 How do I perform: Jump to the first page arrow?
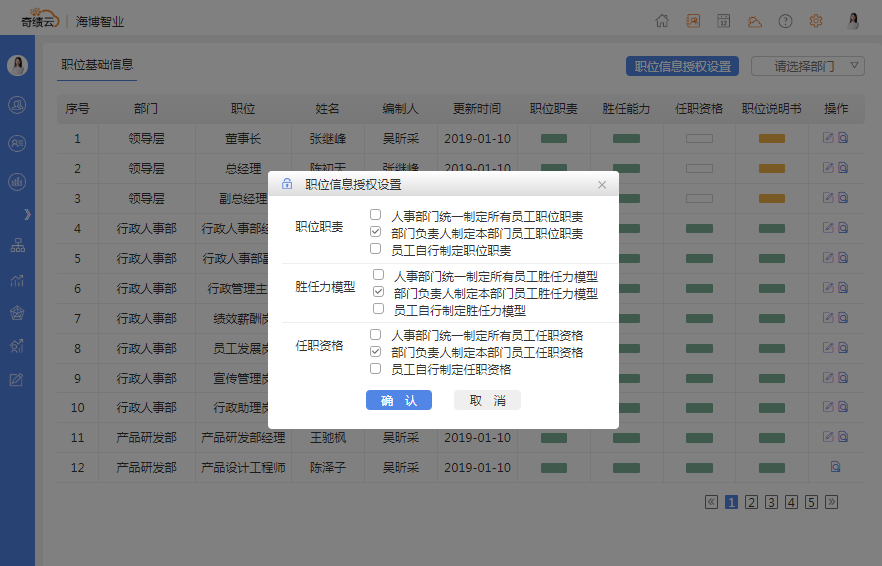[x=711, y=502]
